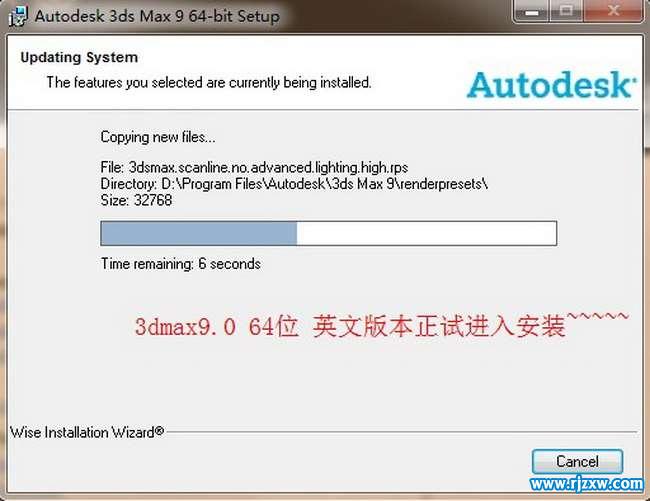Click the Autodesk logo
650x501 pixels.
pos(551,85)
